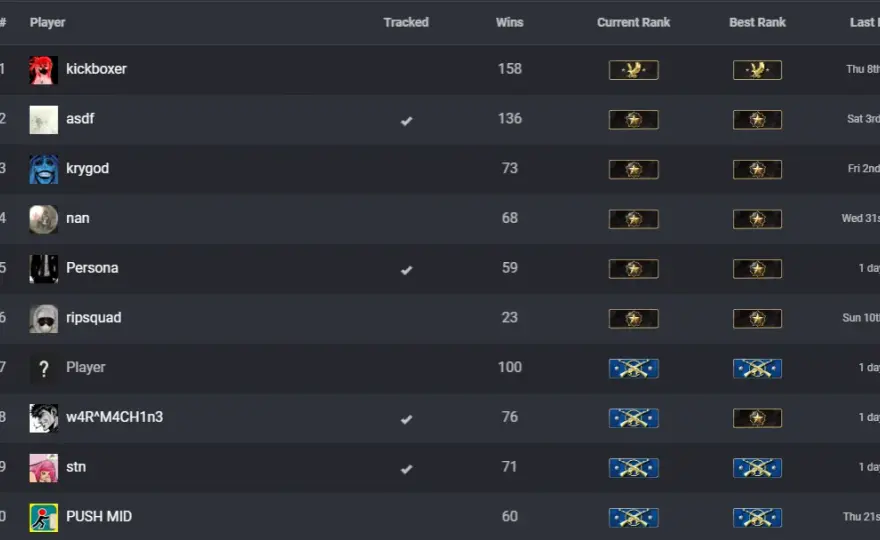Toggle tracked checkmark for Persona
880x540 pixels.
(406, 270)
